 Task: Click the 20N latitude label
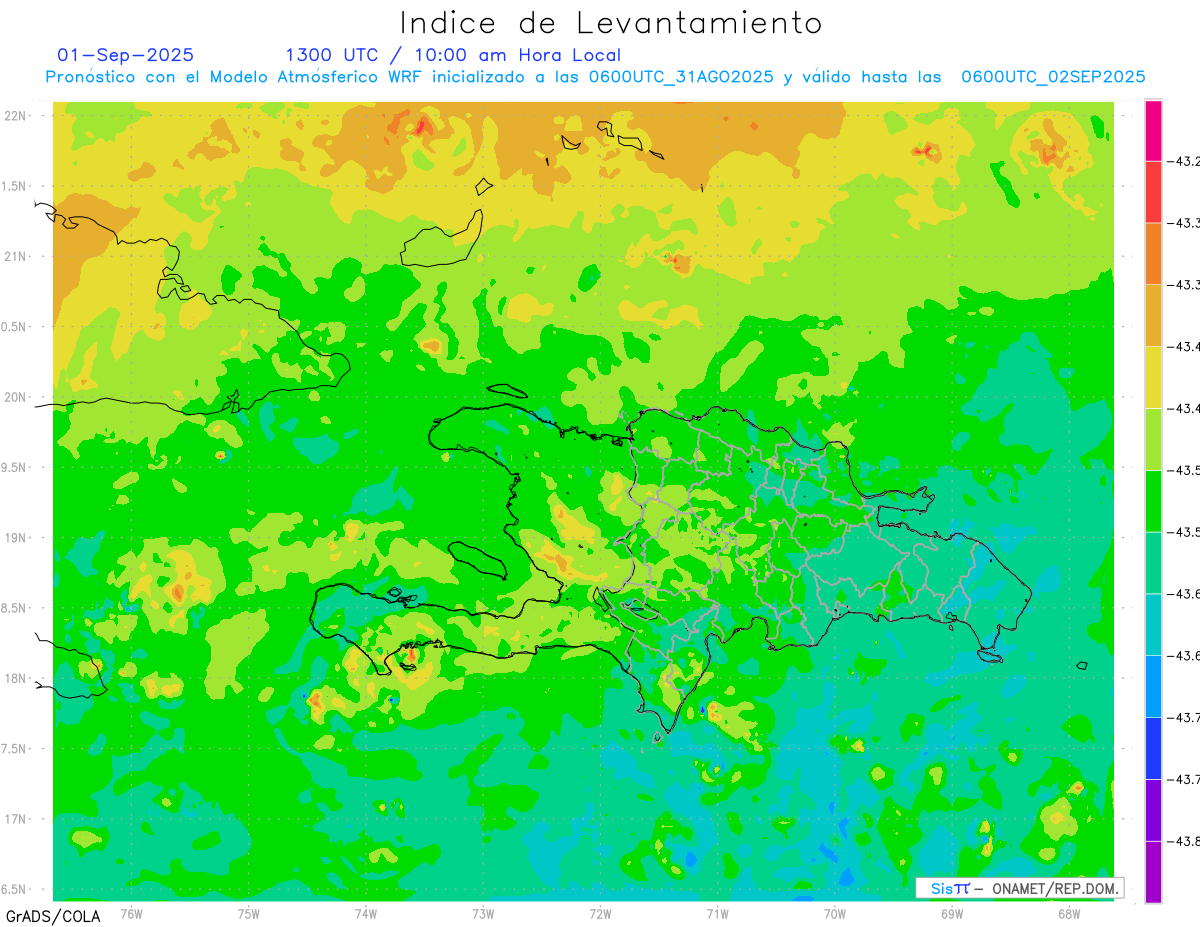tap(17, 397)
